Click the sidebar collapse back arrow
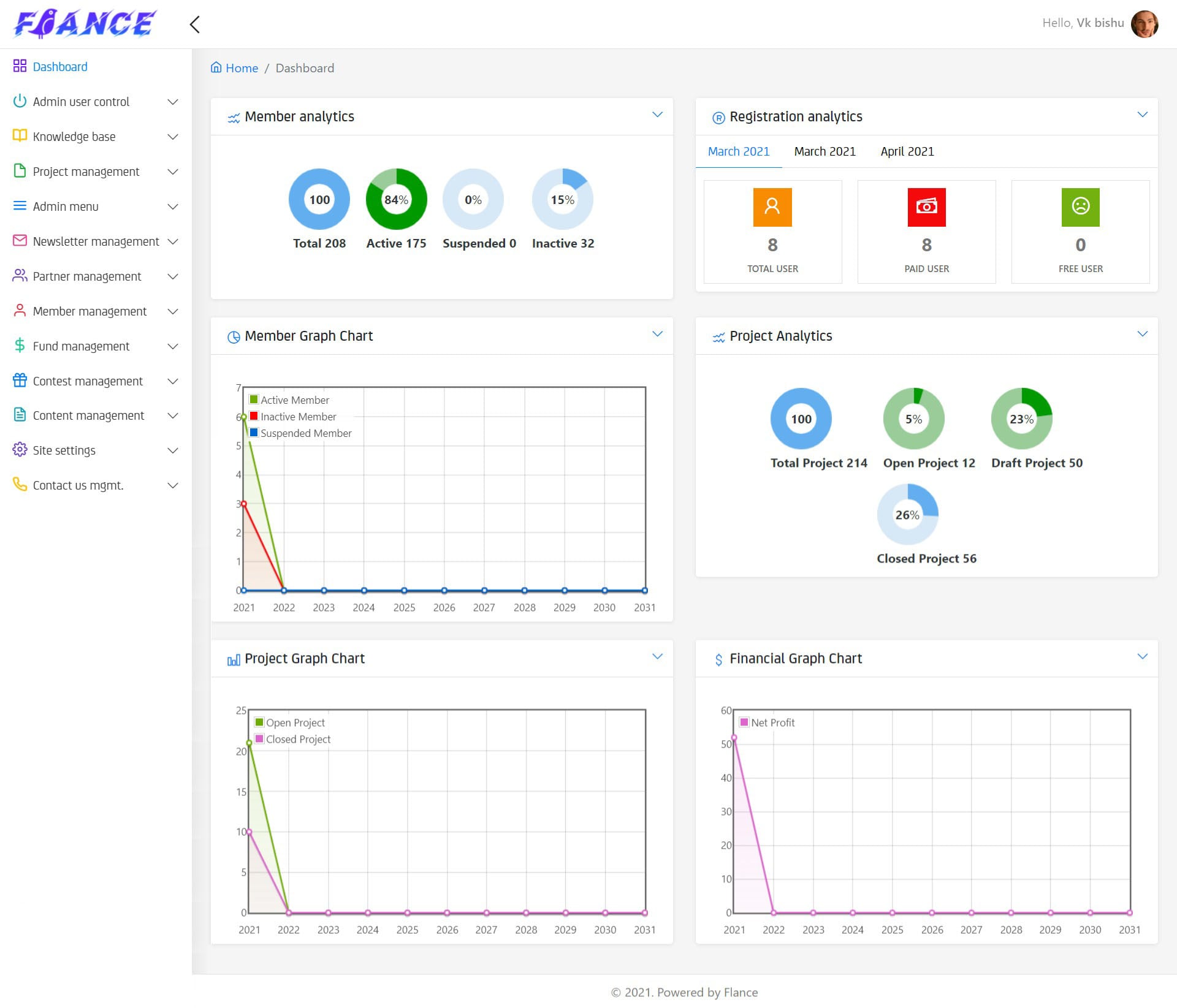This screenshot has width=1177, height=1008. point(195,25)
